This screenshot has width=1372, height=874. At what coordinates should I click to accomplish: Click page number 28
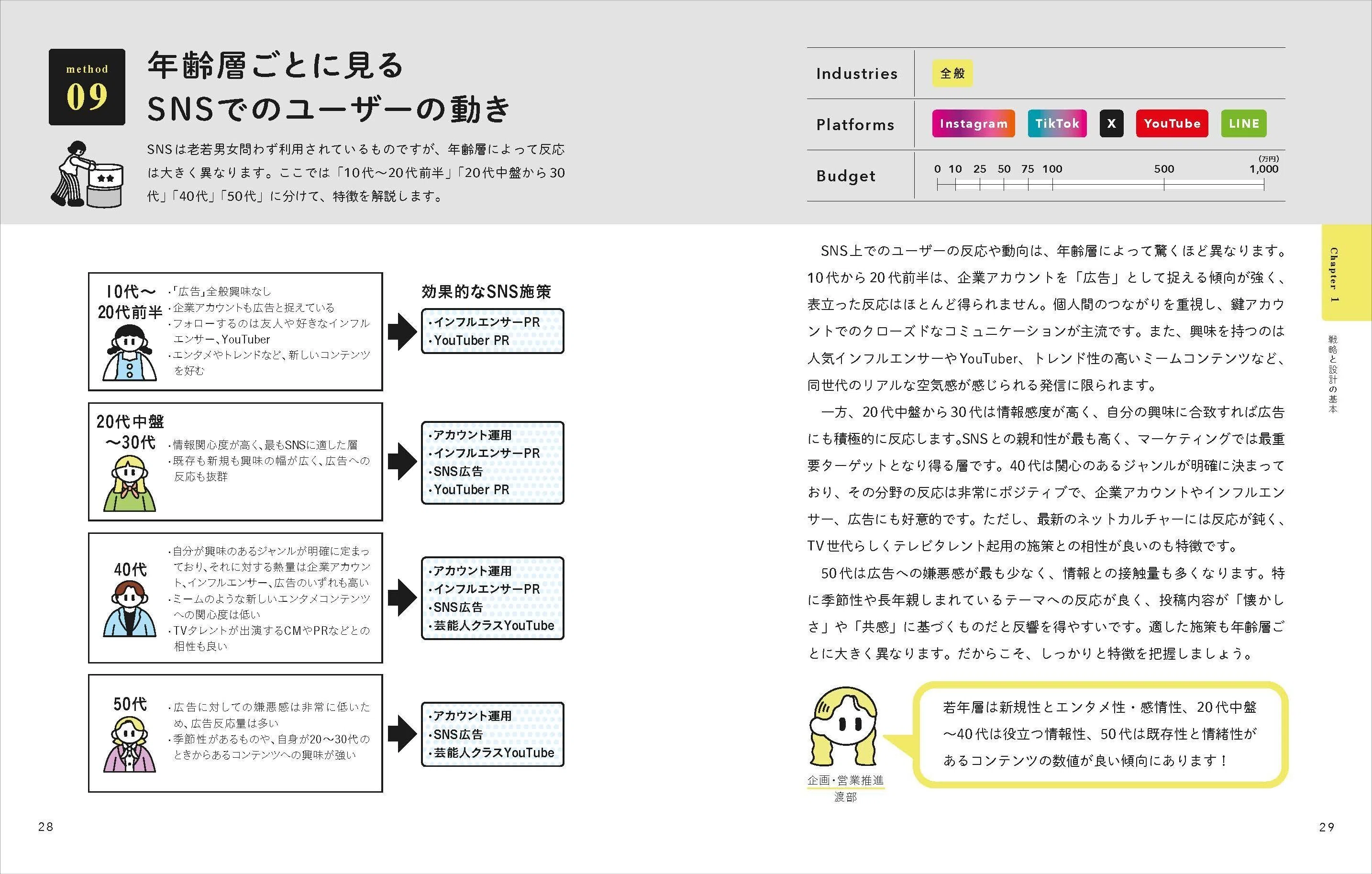(x=45, y=827)
